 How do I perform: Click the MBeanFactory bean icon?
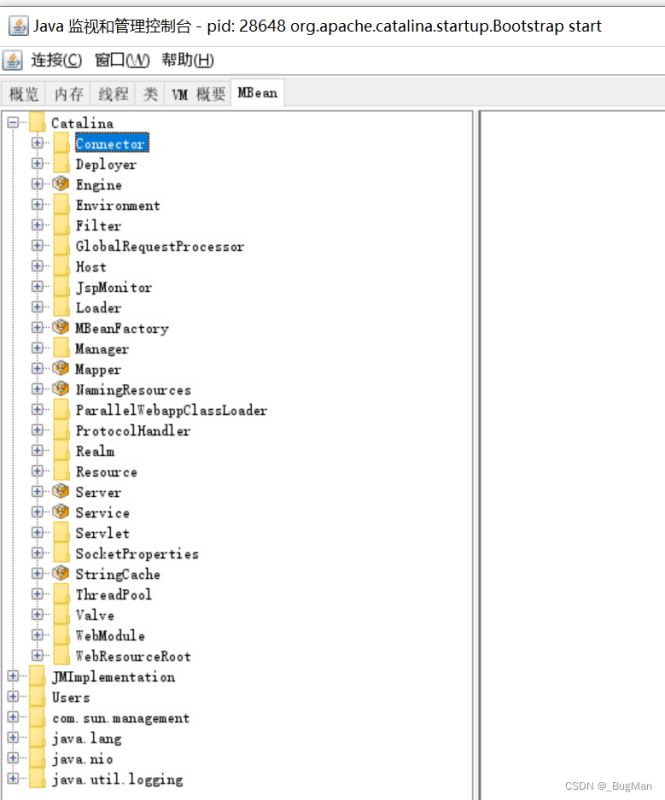coord(61,327)
